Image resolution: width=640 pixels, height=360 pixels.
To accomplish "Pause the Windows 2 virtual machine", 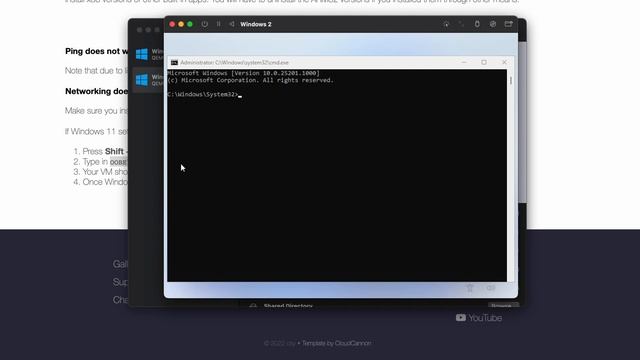I will pos(218,24).
